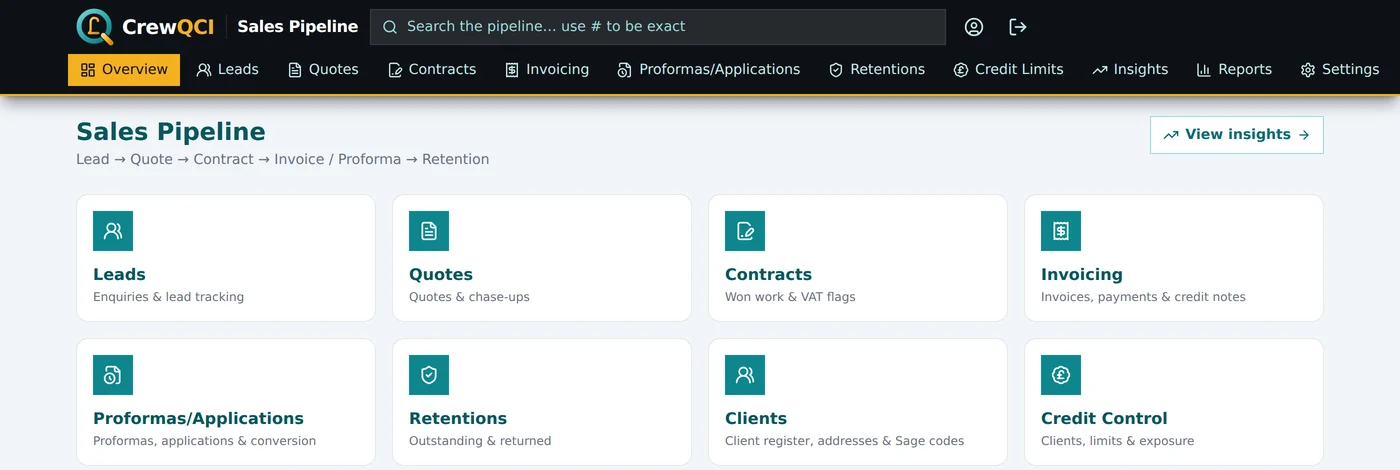Open the user account profile icon
1400x470 pixels.
[x=974, y=27]
